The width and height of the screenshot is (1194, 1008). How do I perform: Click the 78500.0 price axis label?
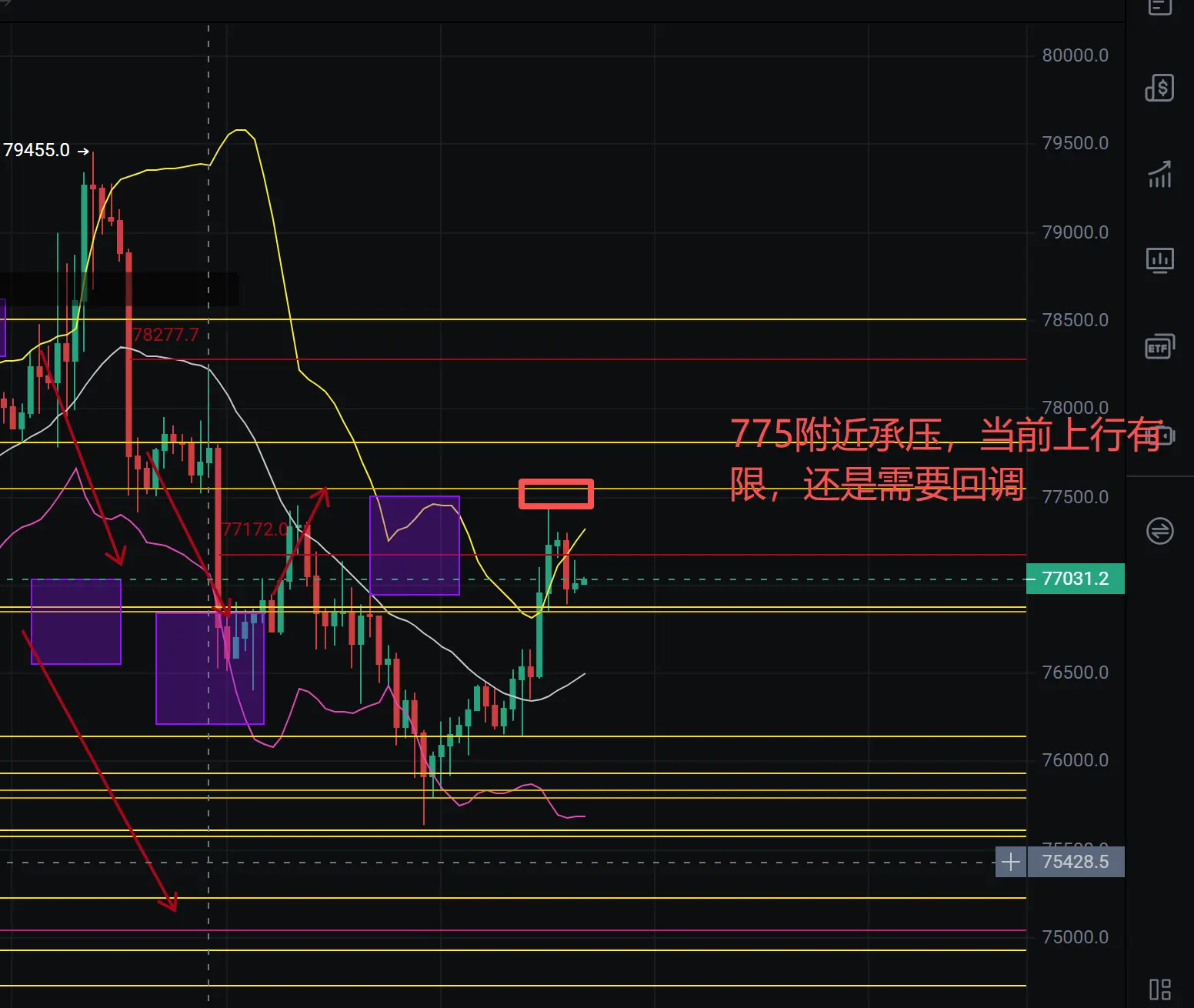click(1075, 320)
